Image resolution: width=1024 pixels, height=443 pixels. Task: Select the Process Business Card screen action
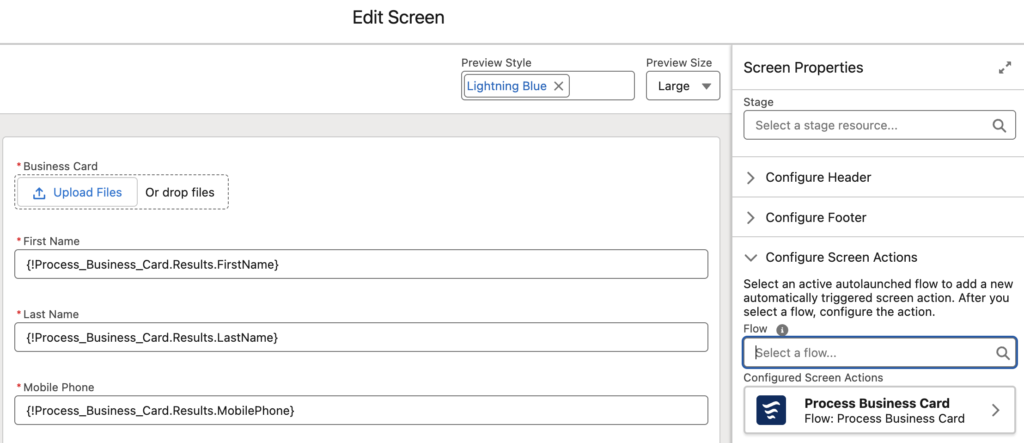click(x=879, y=410)
